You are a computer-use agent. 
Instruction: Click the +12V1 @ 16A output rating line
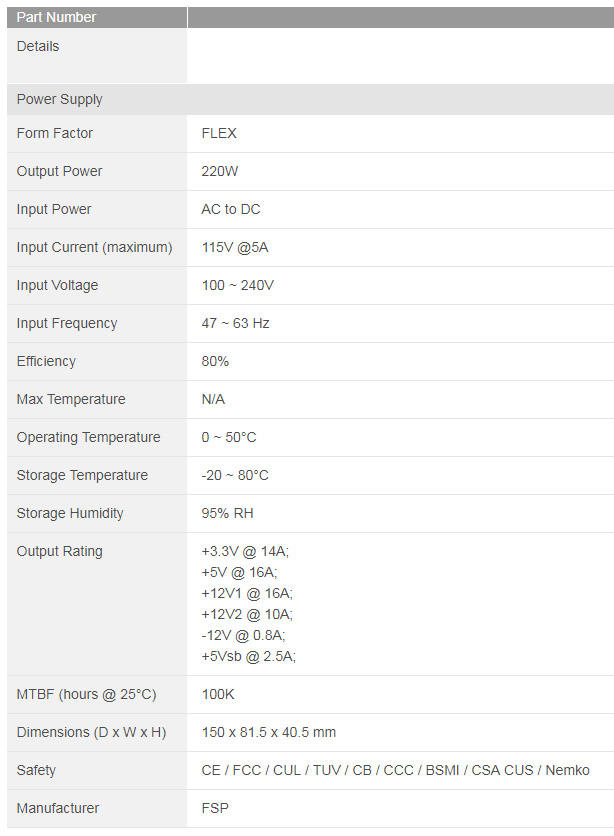click(247, 593)
